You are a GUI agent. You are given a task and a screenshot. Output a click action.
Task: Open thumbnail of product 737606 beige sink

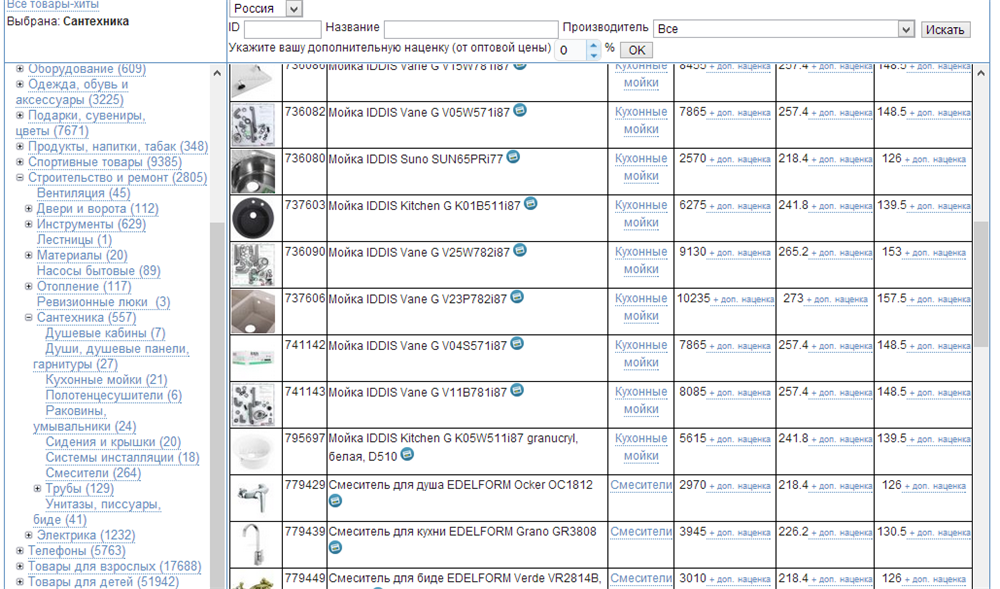(253, 312)
